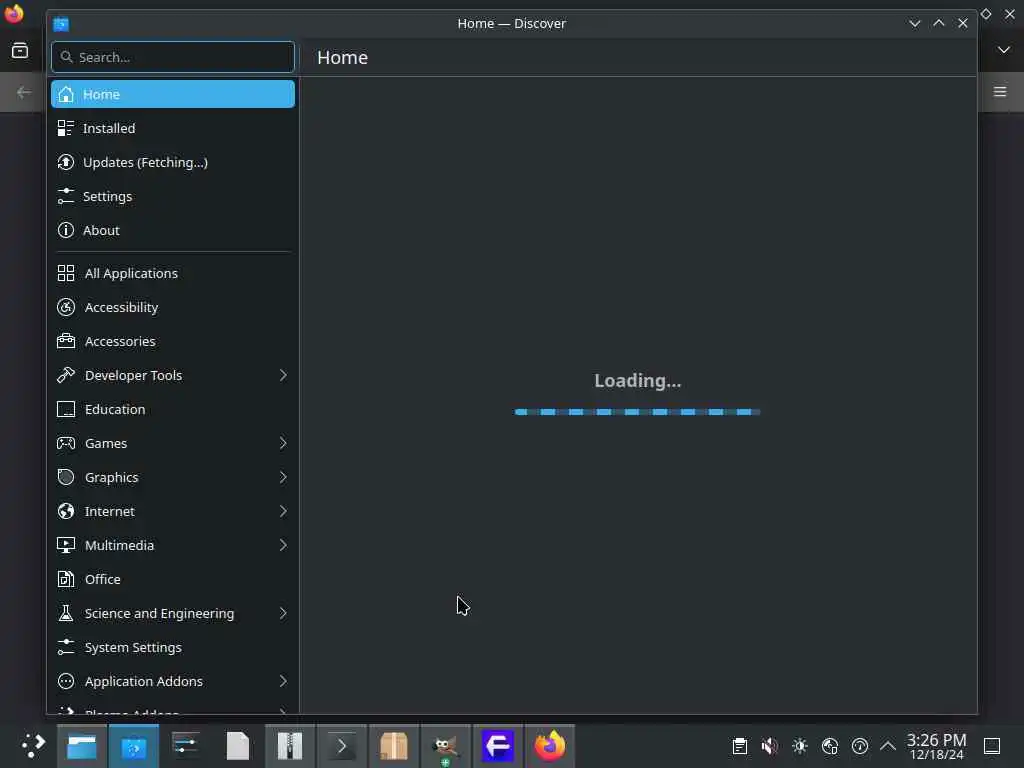Open the purple F app in taskbar
The height and width of the screenshot is (768, 1024).
click(498, 746)
